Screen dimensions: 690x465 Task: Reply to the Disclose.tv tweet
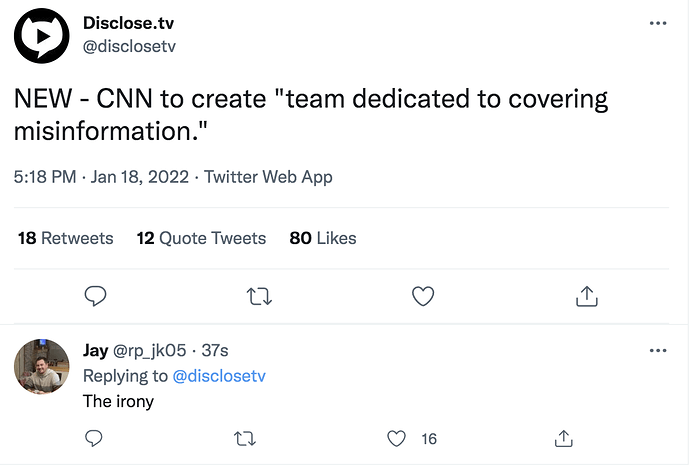[95, 296]
